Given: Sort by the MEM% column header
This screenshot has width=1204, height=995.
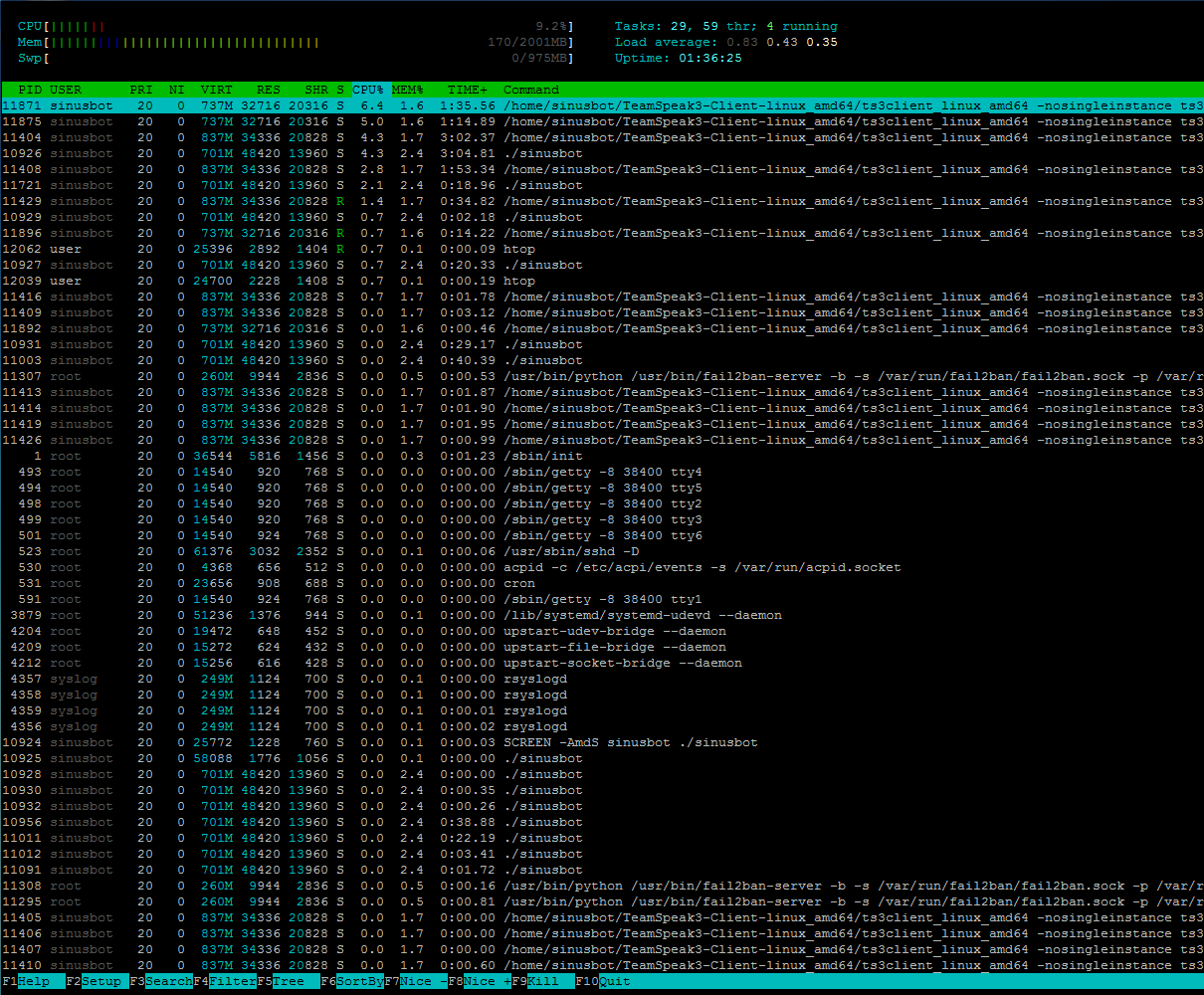Looking at the screenshot, I should (x=407, y=90).
